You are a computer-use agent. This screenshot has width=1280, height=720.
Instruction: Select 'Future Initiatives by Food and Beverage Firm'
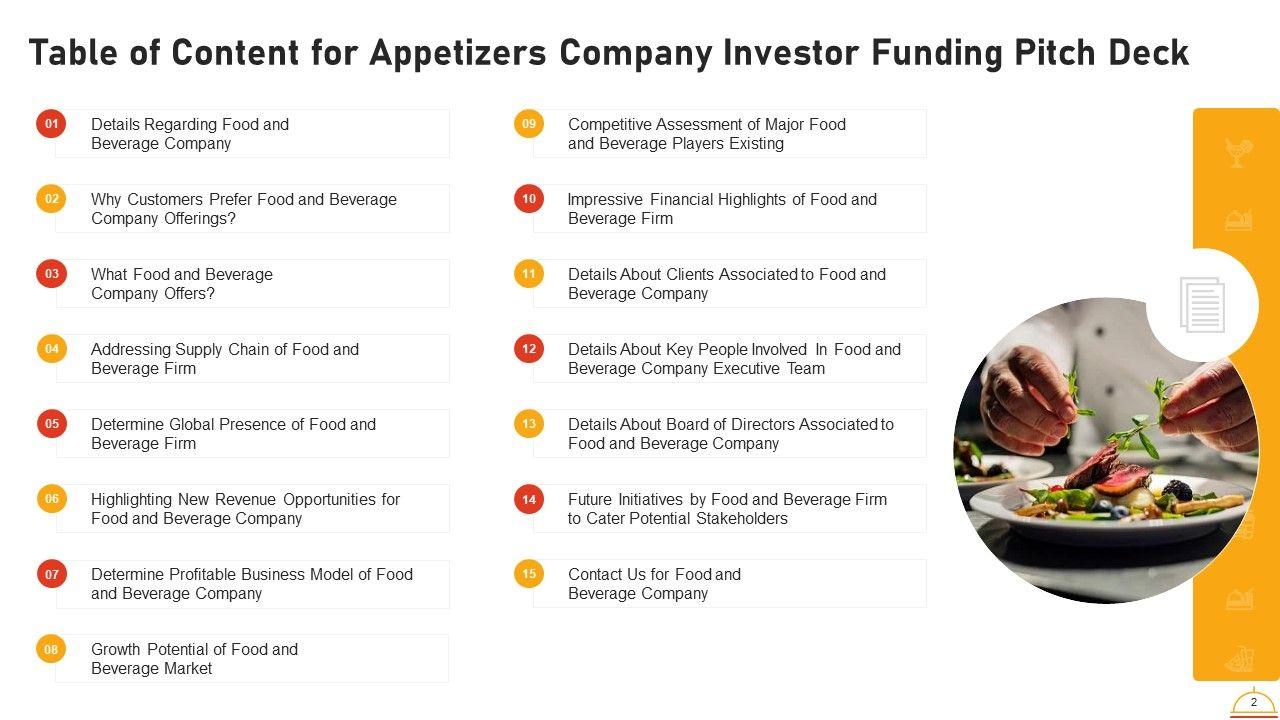(x=727, y=509)
